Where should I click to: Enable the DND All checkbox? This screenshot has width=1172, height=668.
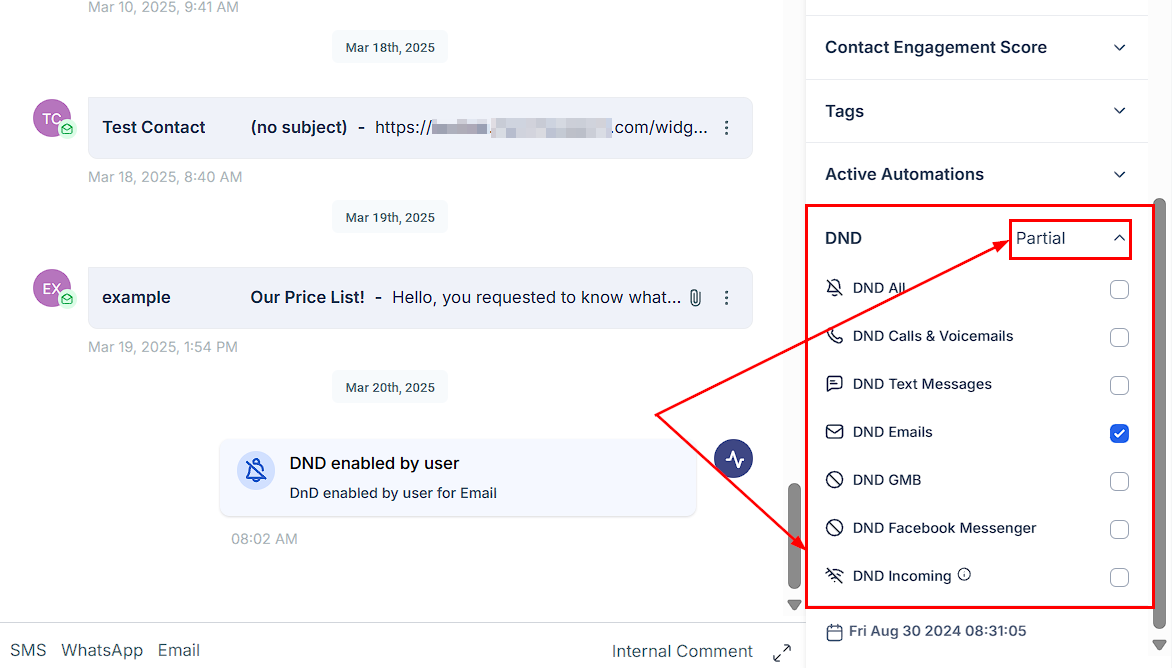point(1119,289)
